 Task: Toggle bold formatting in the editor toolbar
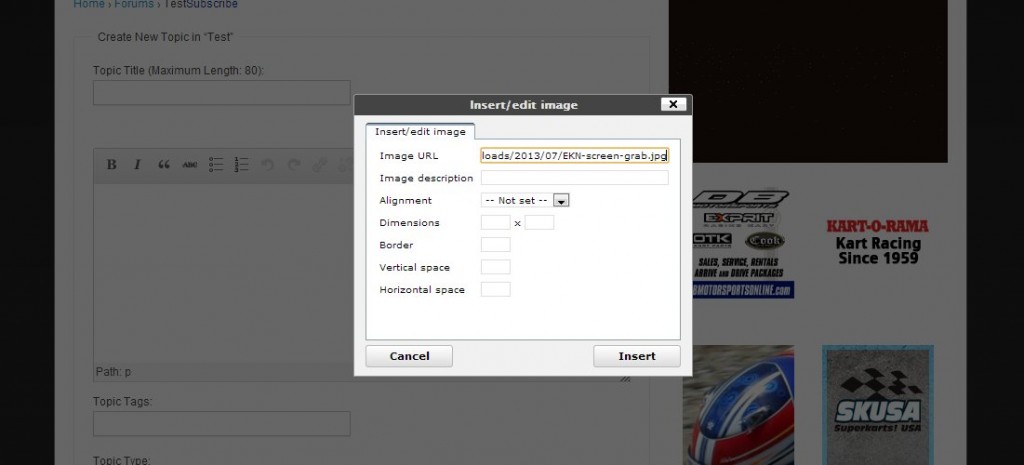(x=112, y=165)
